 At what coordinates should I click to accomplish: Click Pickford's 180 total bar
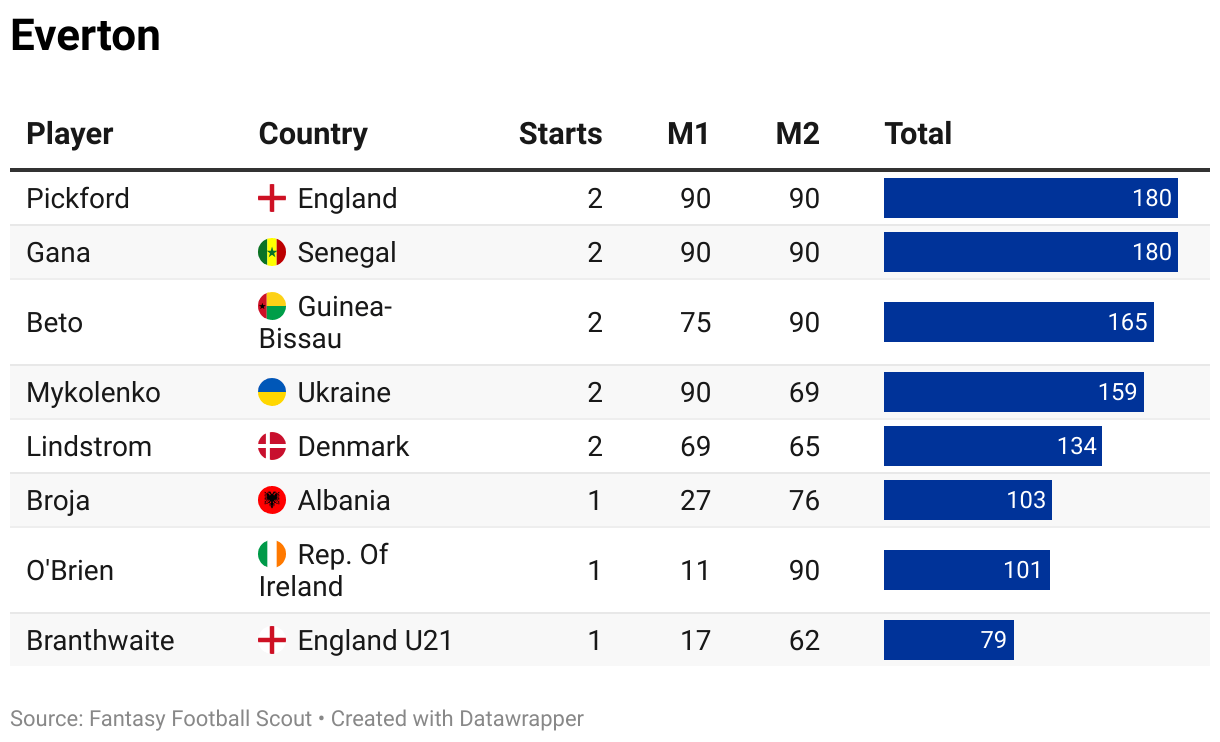[x=1030, y=198]
